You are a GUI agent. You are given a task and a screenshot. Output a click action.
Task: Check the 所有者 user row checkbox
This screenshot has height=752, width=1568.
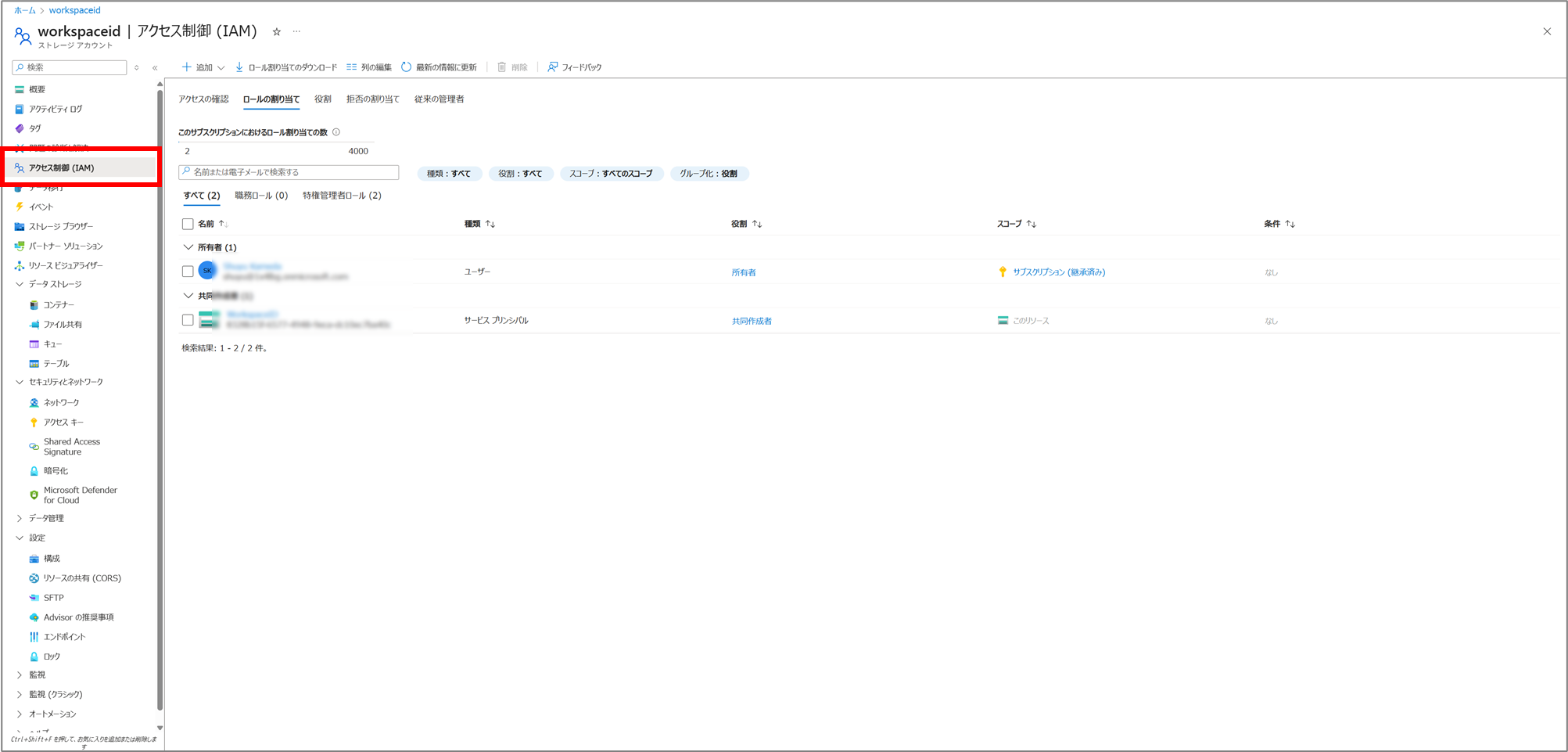[x=188, y=272]
